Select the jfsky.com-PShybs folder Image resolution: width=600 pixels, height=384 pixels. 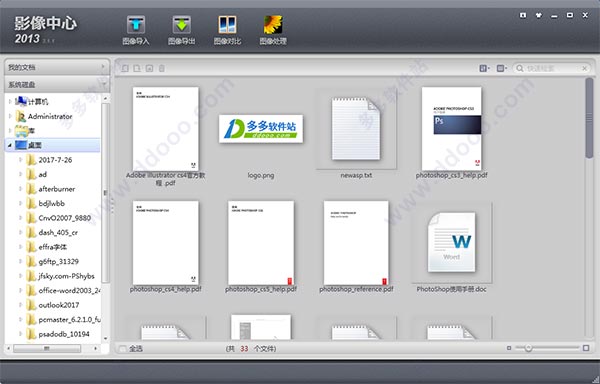click(66, 276)
